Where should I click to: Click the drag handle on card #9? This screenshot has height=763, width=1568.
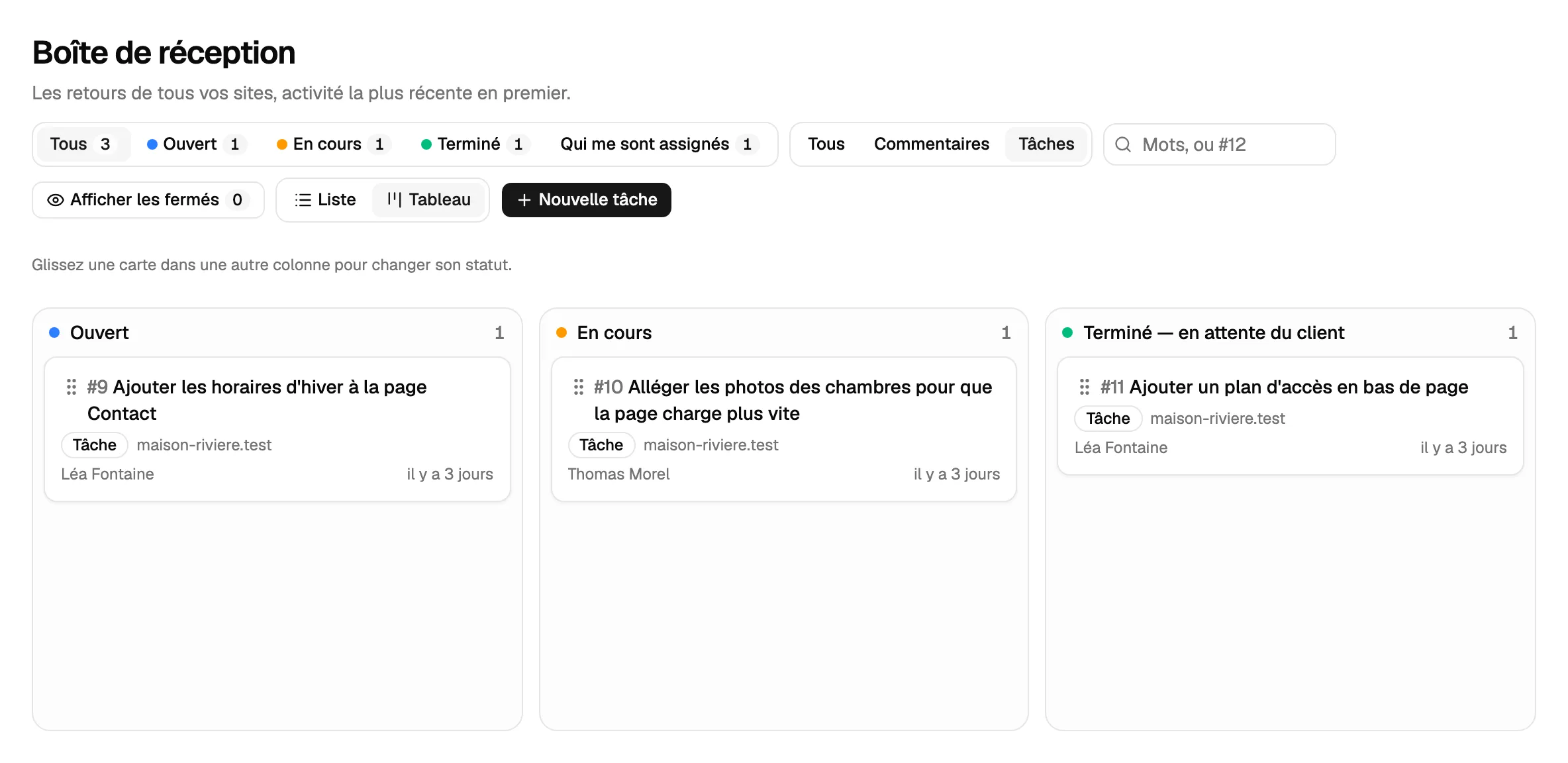tap(72, 387)
